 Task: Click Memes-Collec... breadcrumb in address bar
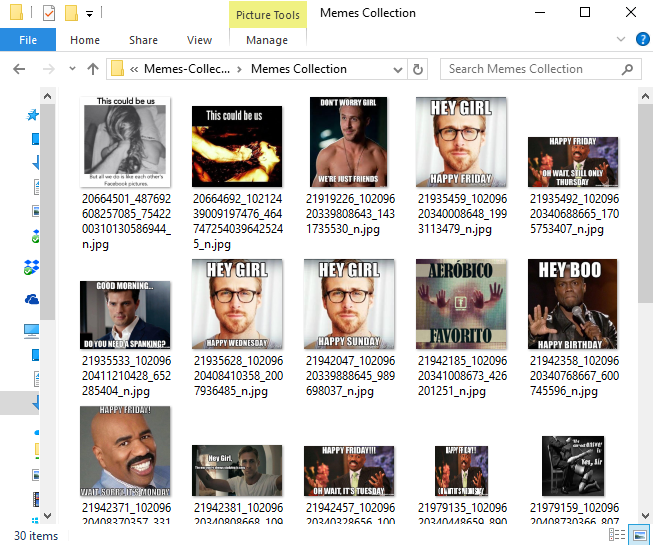click(187, 69)
